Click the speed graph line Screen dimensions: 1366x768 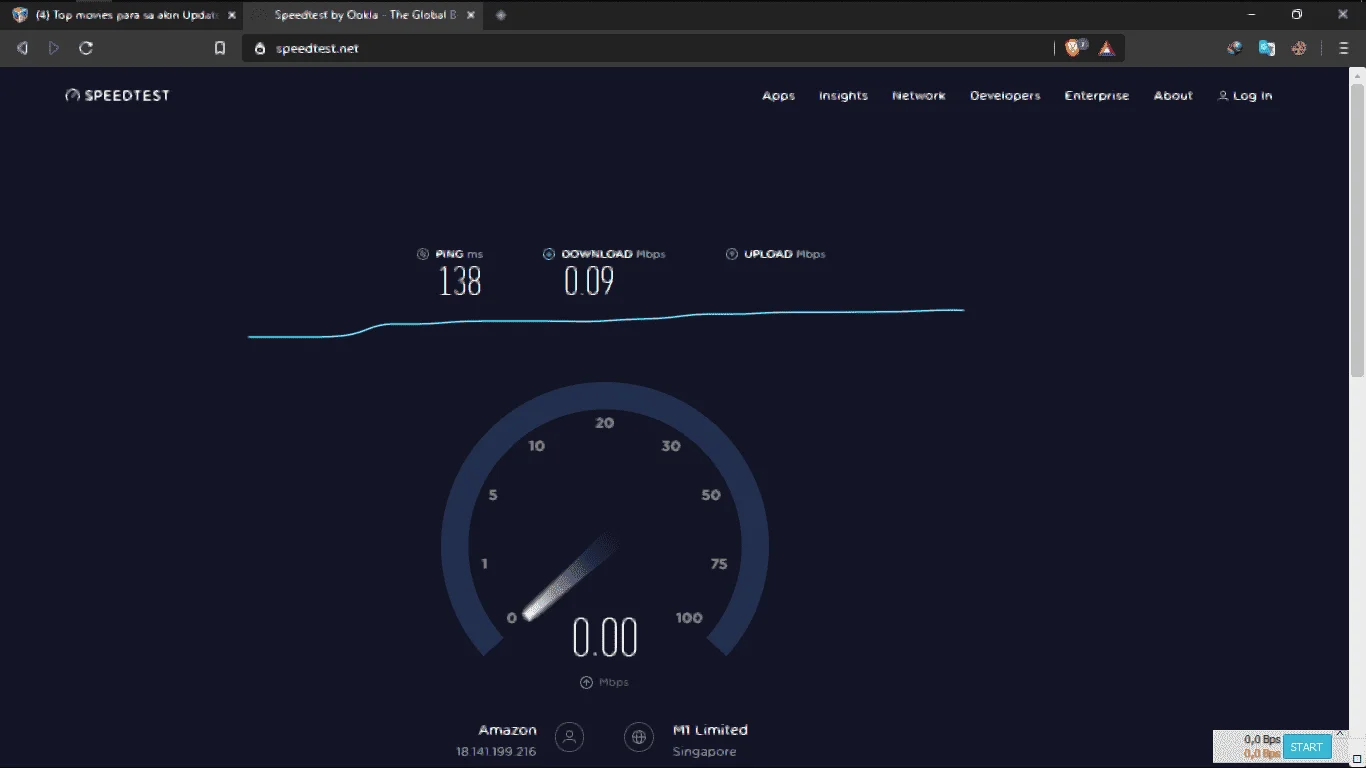pos(606,322)
